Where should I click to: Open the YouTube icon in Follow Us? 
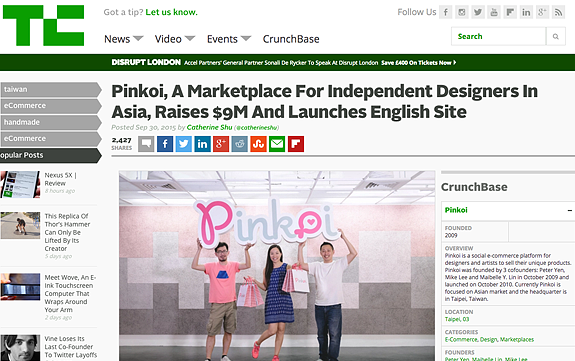click(494, 12)
